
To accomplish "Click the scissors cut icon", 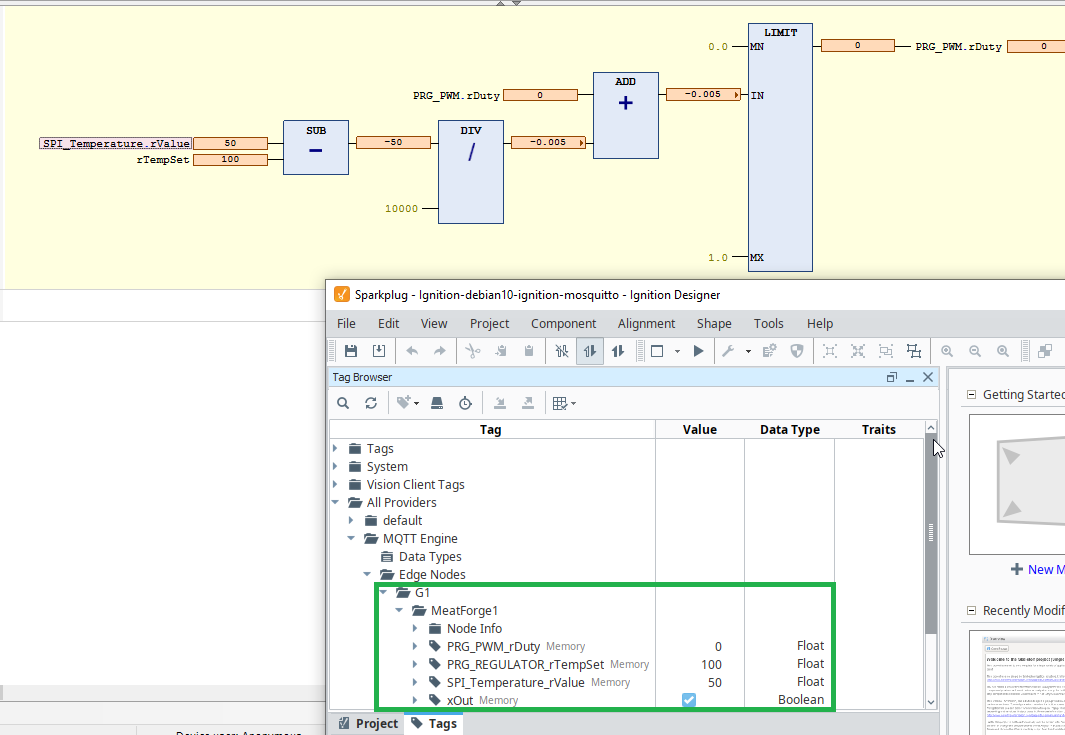I will (x=473, y=351).
